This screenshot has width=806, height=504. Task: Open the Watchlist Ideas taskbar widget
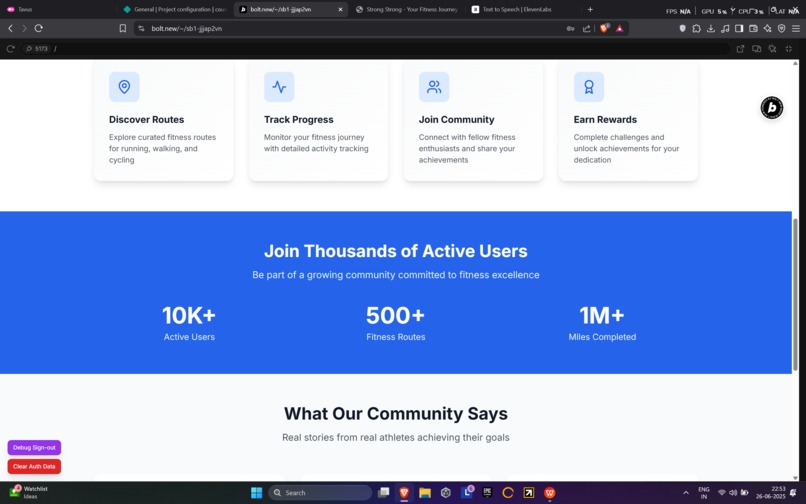pos(29,492)
